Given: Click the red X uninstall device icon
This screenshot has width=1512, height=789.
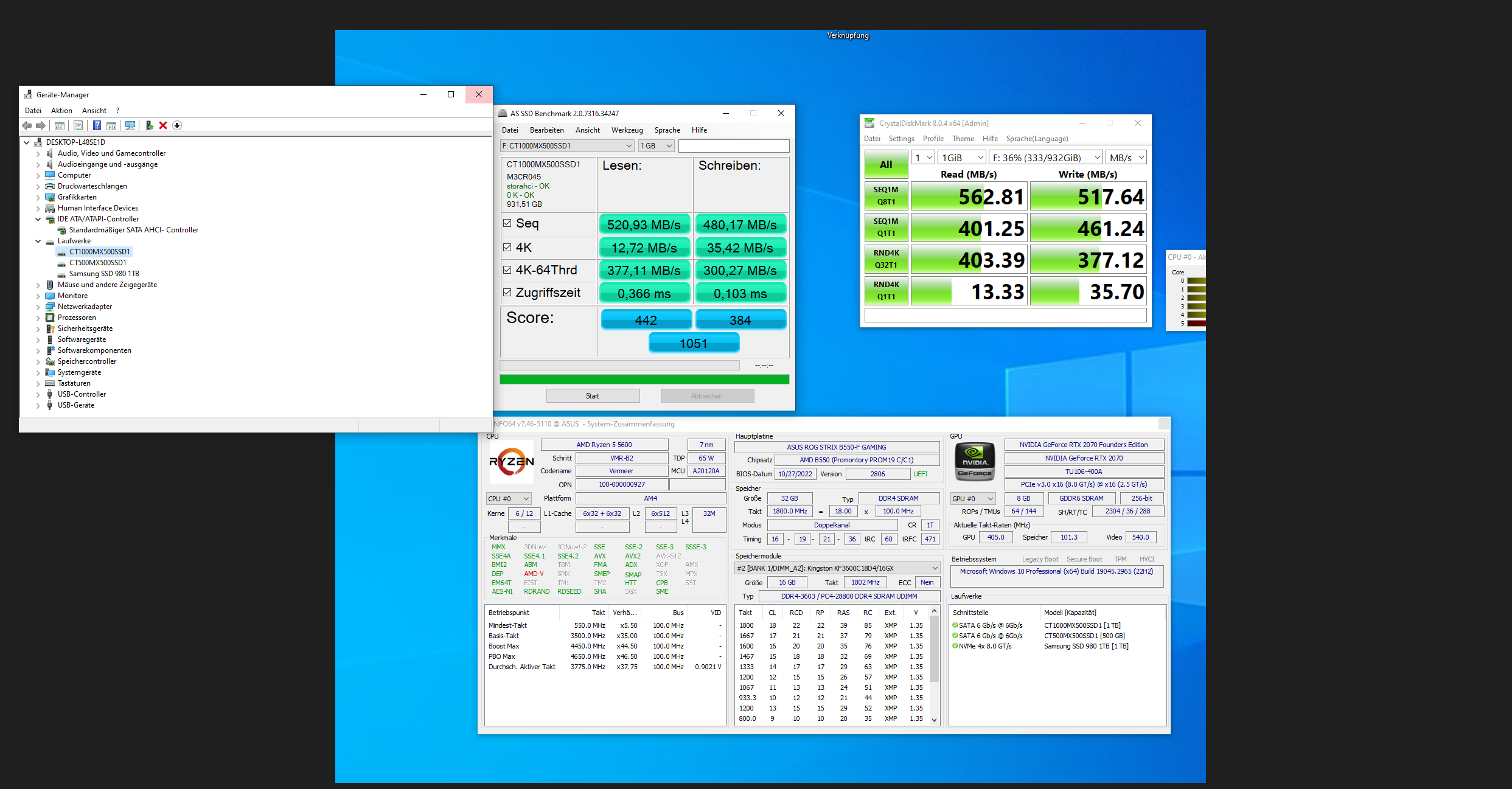Looking at the screenshot, I should coord(163,125).
